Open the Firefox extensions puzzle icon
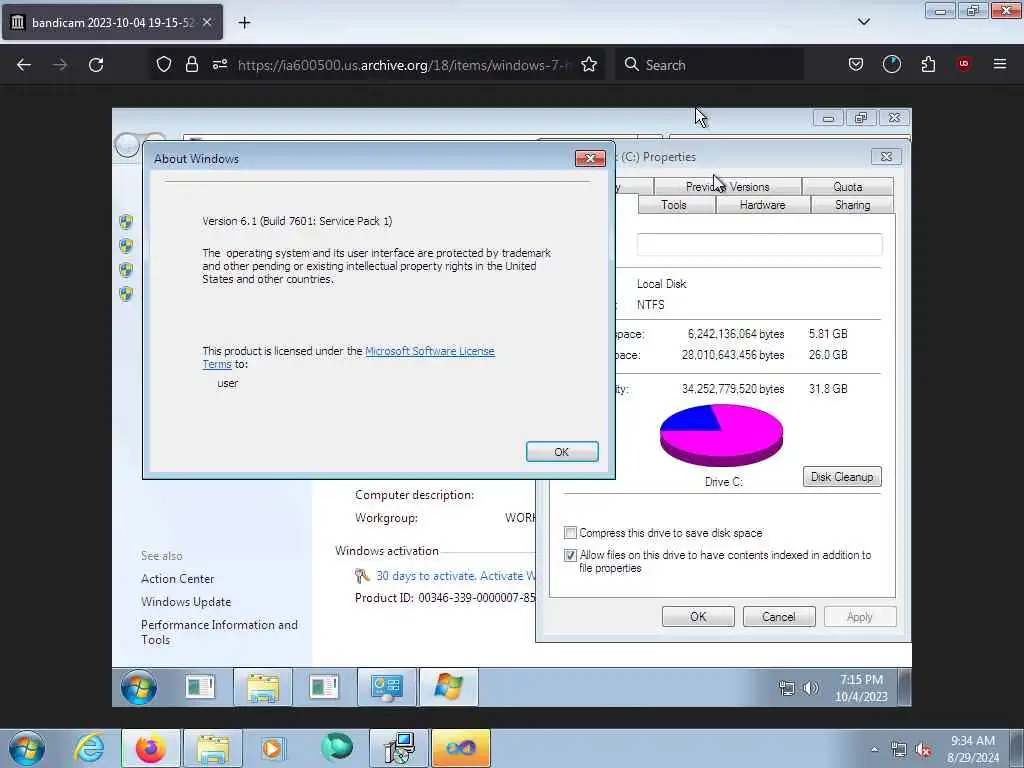 (x=928, y=64)
